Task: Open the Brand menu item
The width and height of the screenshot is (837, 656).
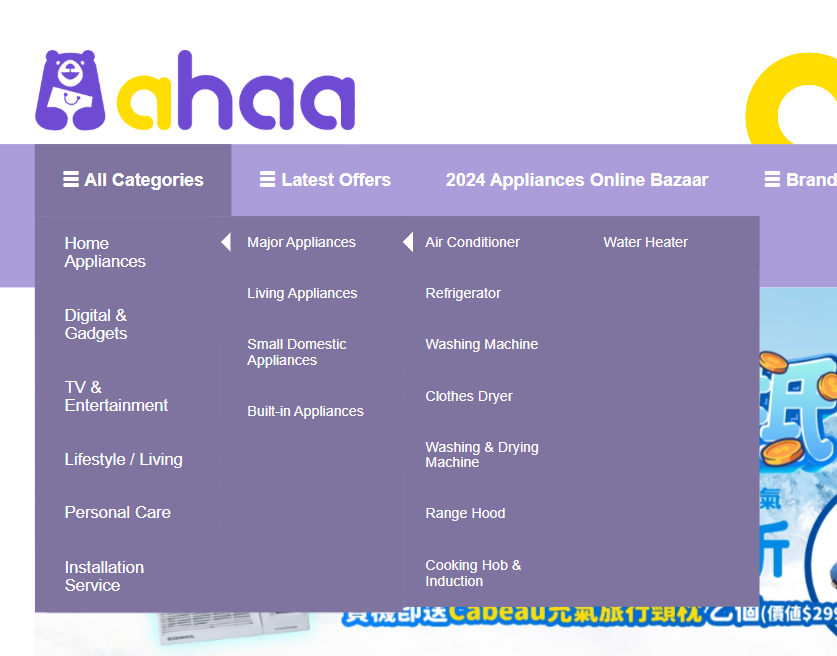Action: click(x=801, y=180)
